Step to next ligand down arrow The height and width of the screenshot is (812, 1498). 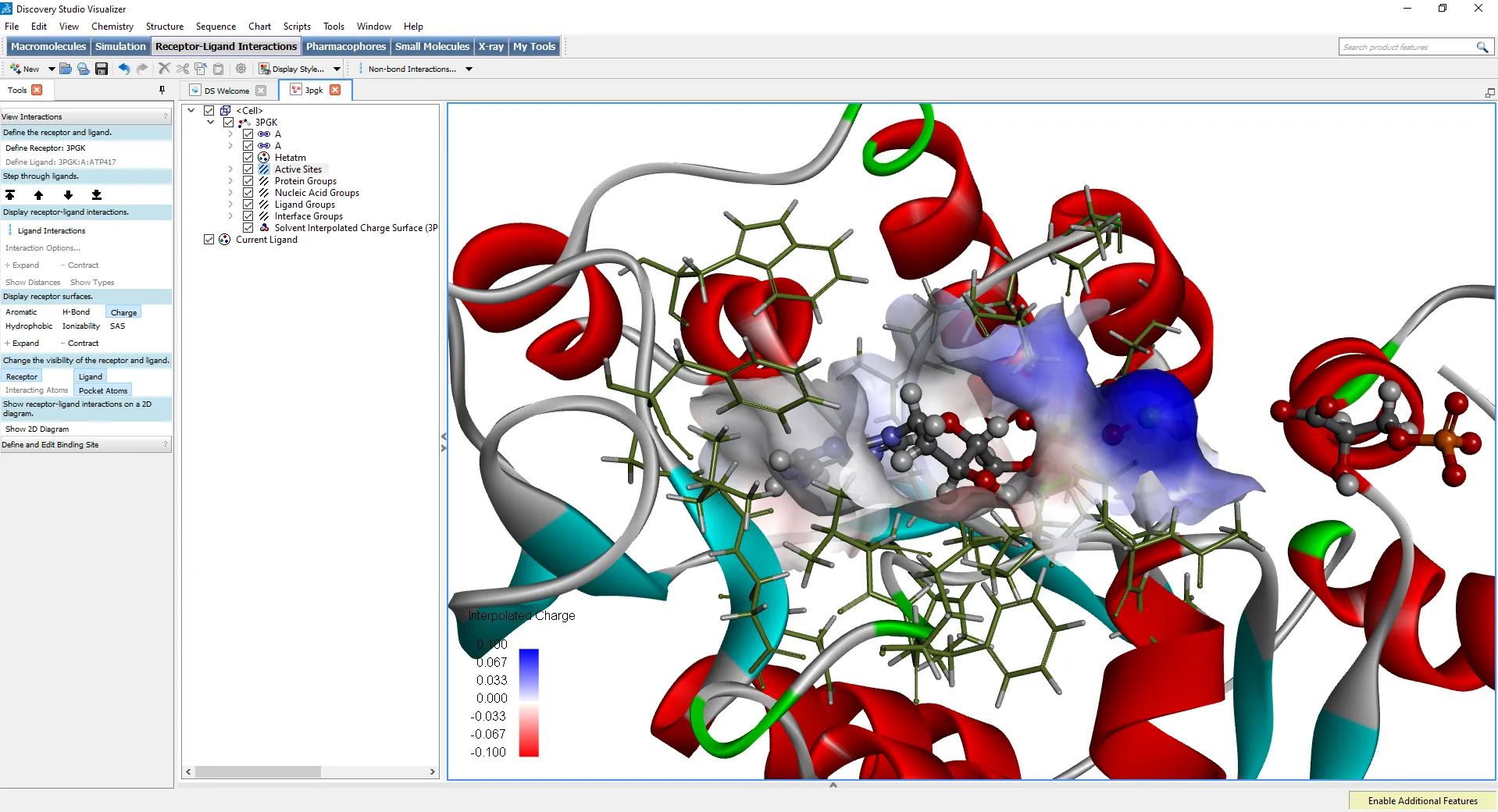click(68, 195)
